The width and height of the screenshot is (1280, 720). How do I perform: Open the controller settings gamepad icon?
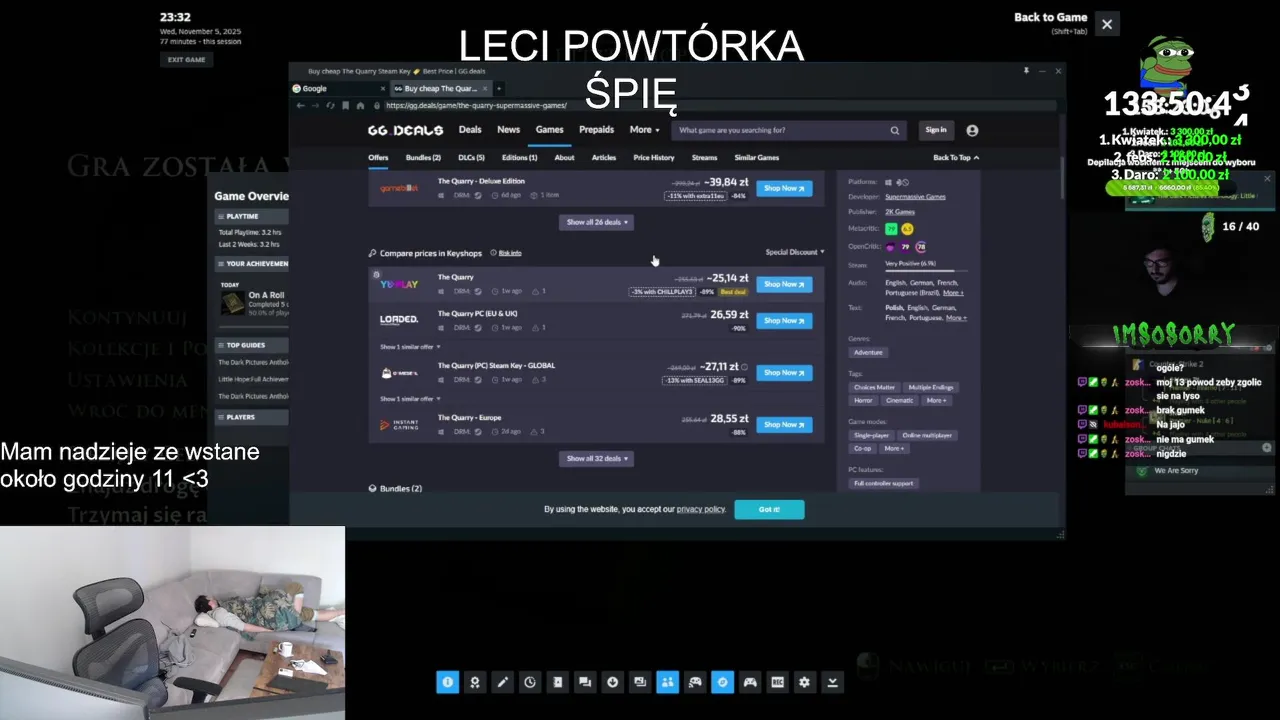coord(750,682)
